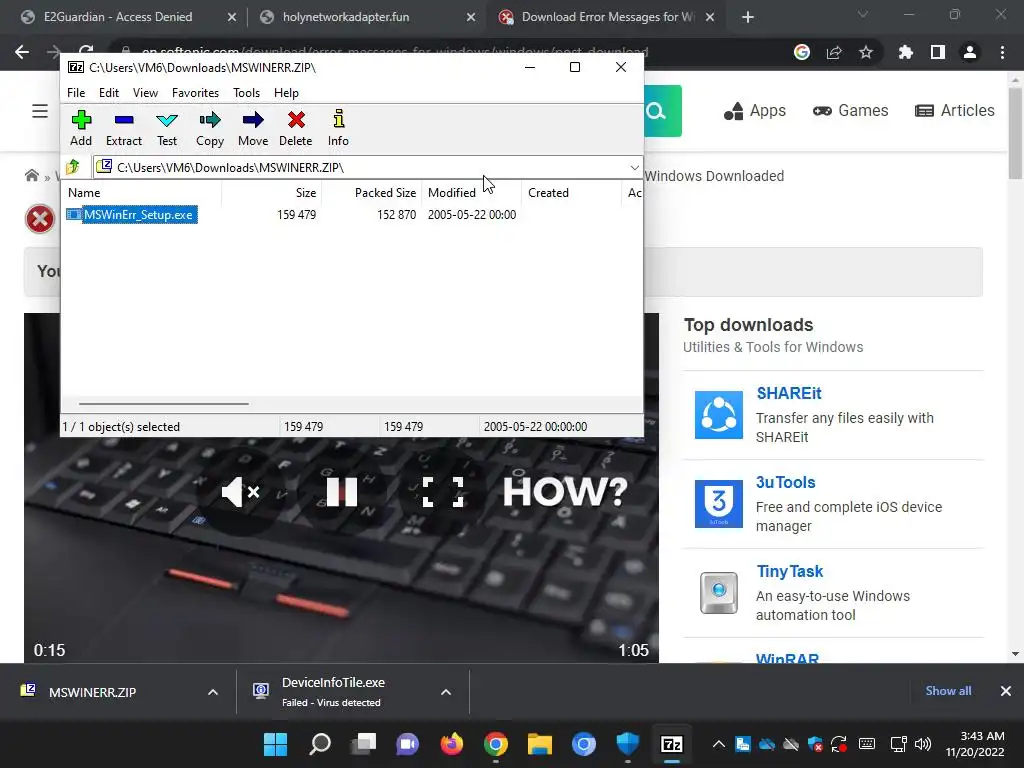
Task: Click the green Softonic search button
Action: pyautogui.click(x=662, y=111)
